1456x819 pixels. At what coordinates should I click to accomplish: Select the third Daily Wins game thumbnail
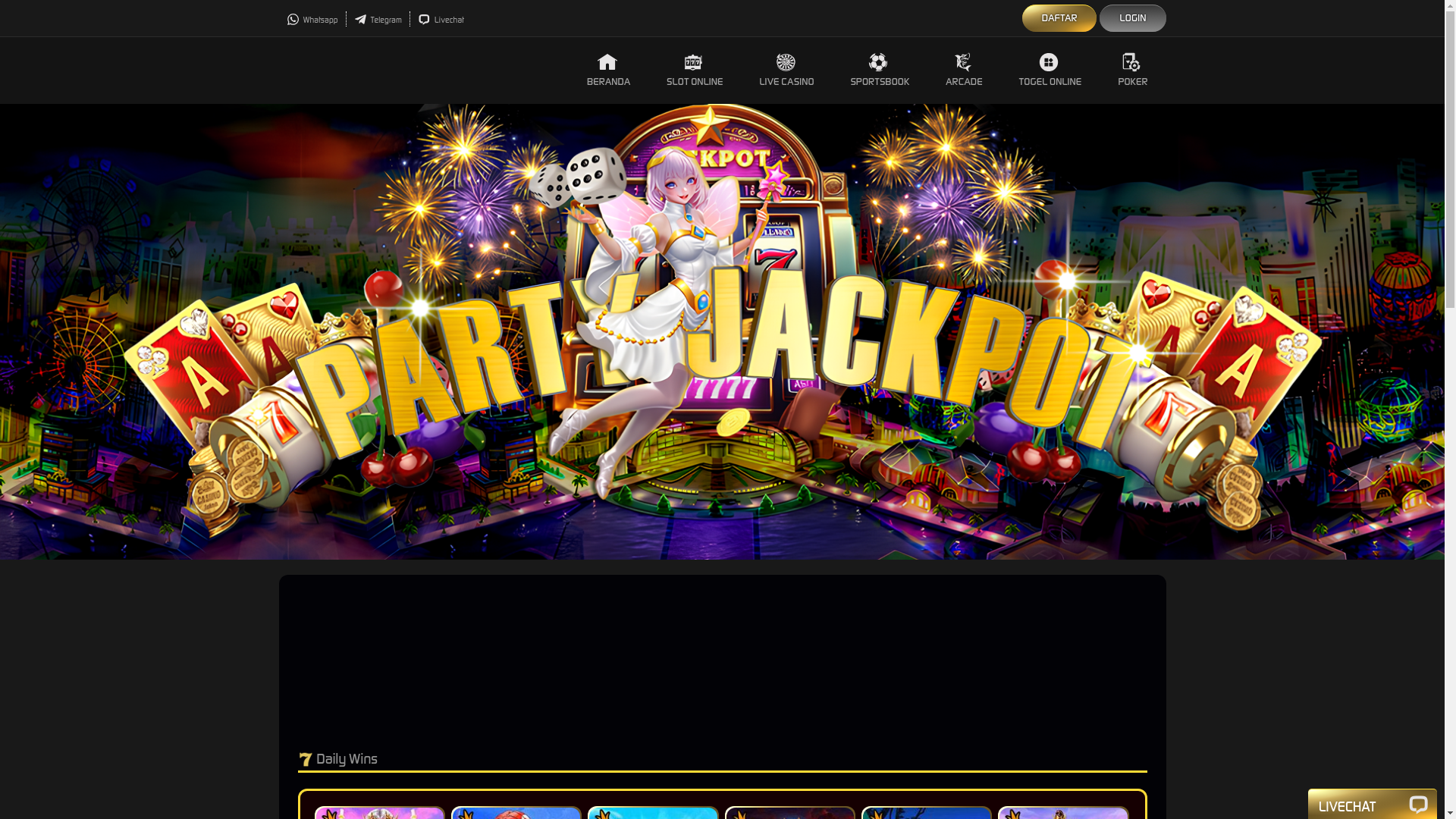pos(653,813)
